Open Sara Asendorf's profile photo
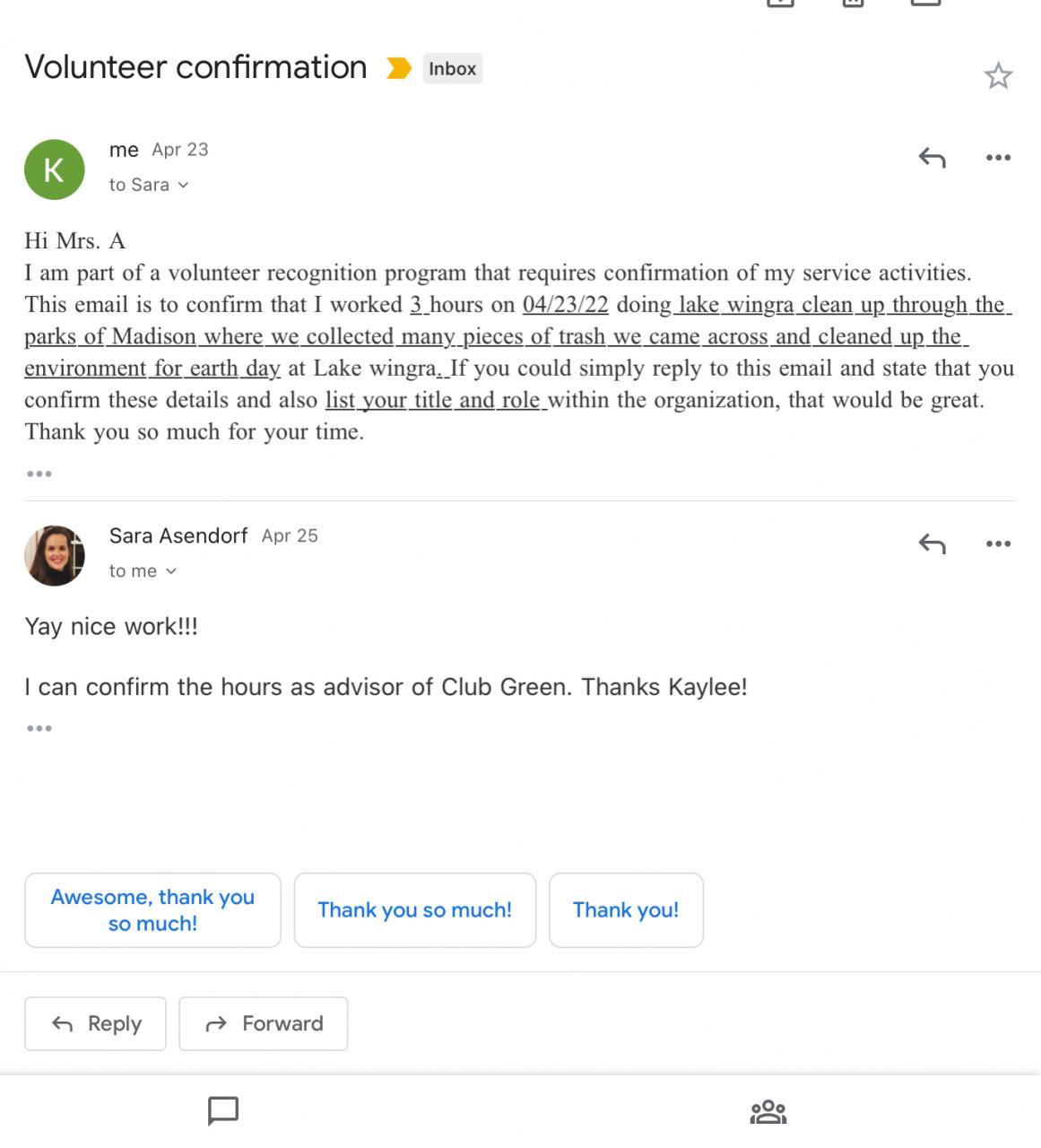The width and height of the screenshot is (1041, 1148). [55, 556]
